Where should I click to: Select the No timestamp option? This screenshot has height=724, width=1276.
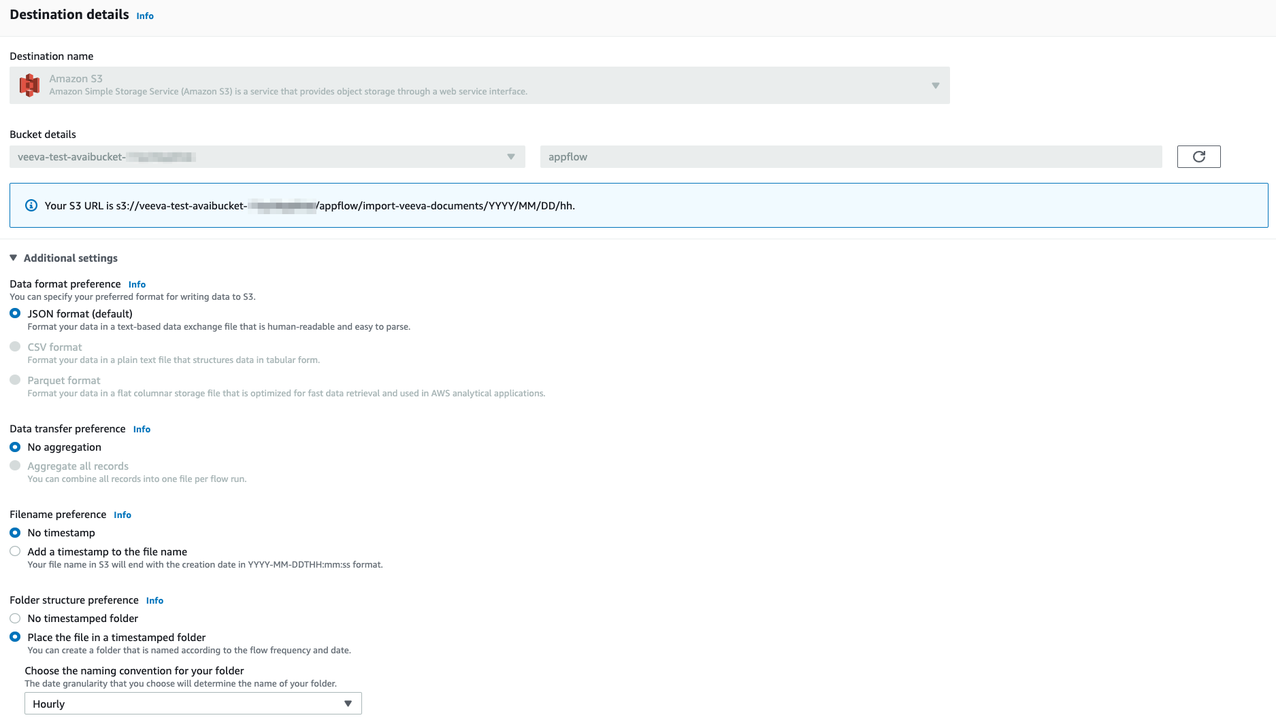15,532
